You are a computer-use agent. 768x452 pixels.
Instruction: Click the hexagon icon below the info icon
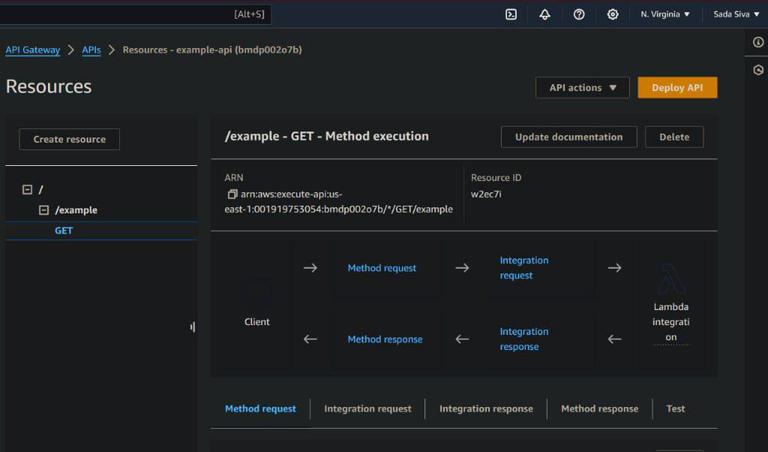coord(758,70)
